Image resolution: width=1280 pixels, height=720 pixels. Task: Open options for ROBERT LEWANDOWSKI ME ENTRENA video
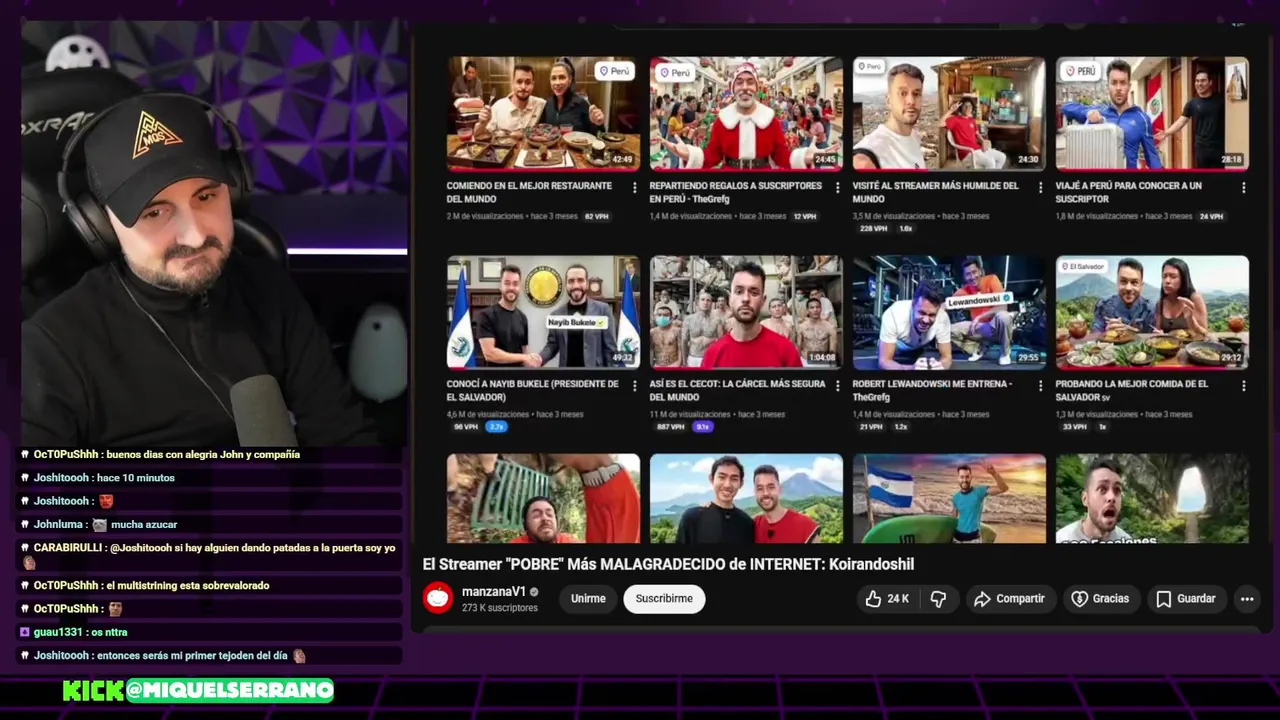(1040, 385)
